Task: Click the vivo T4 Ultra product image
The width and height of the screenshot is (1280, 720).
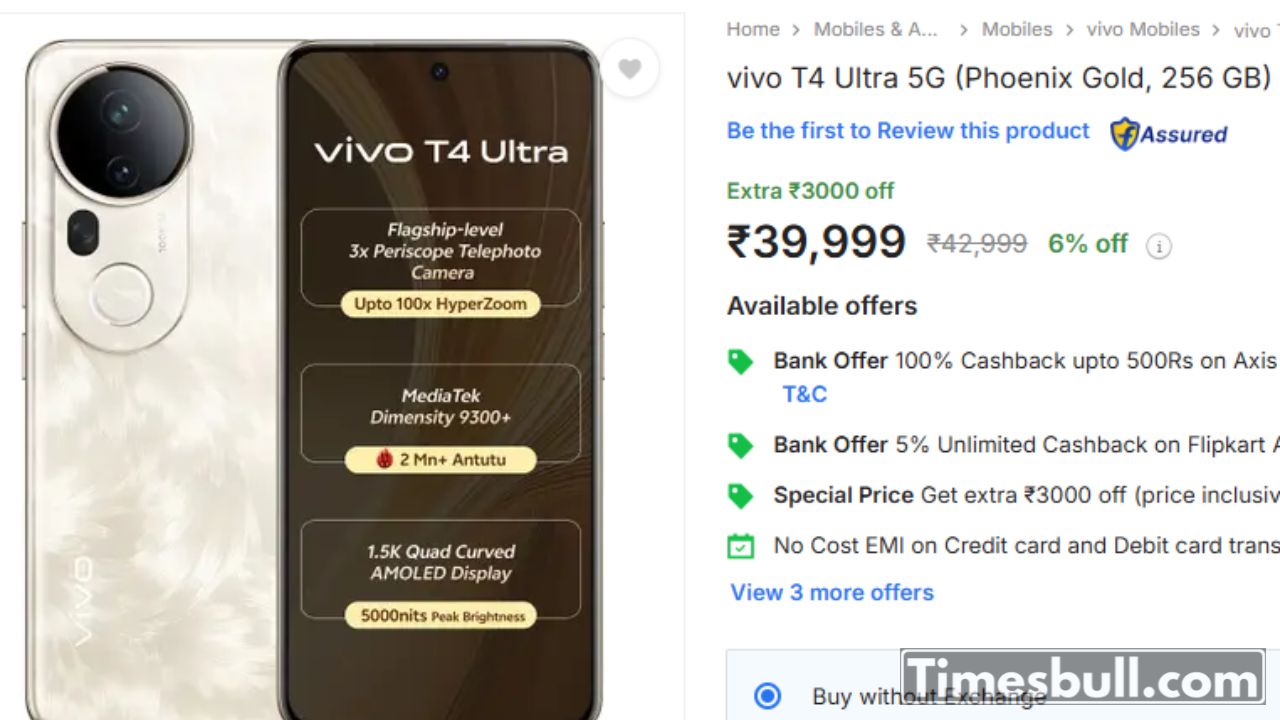Action: 313,380
